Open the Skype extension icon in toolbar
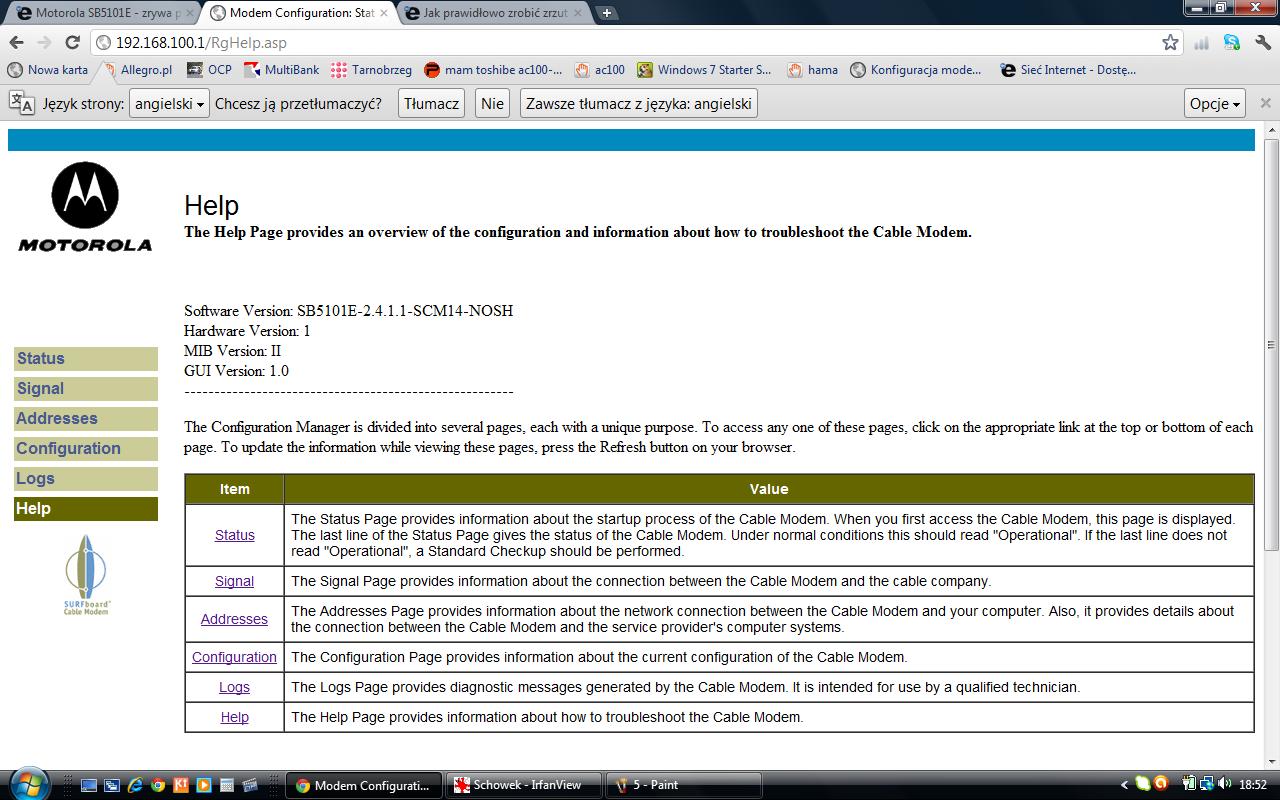The height and width of the screenshot is (800, 1280). point(1232,42)
